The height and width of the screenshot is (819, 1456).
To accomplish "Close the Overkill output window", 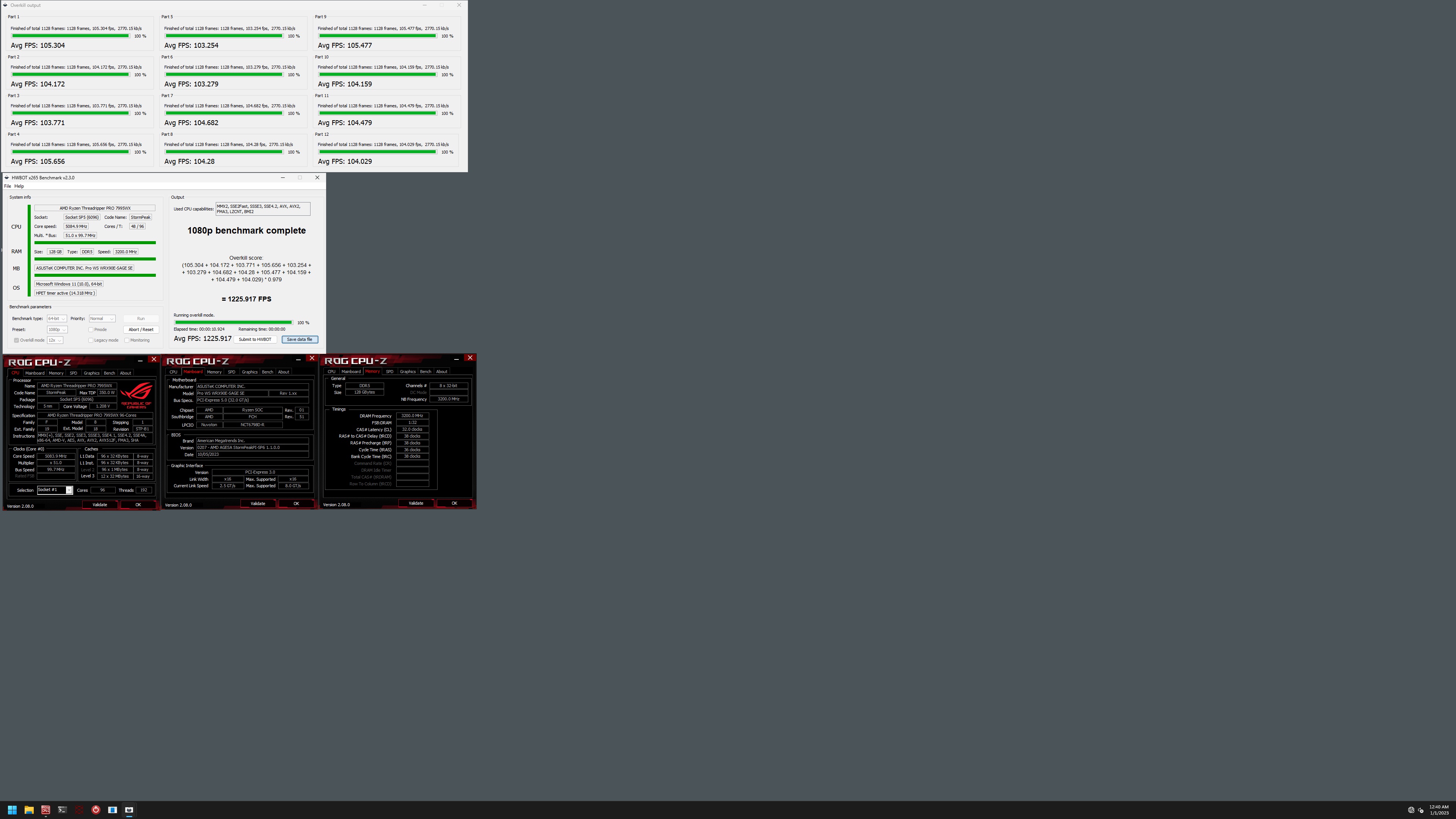I will coord(459,5).
